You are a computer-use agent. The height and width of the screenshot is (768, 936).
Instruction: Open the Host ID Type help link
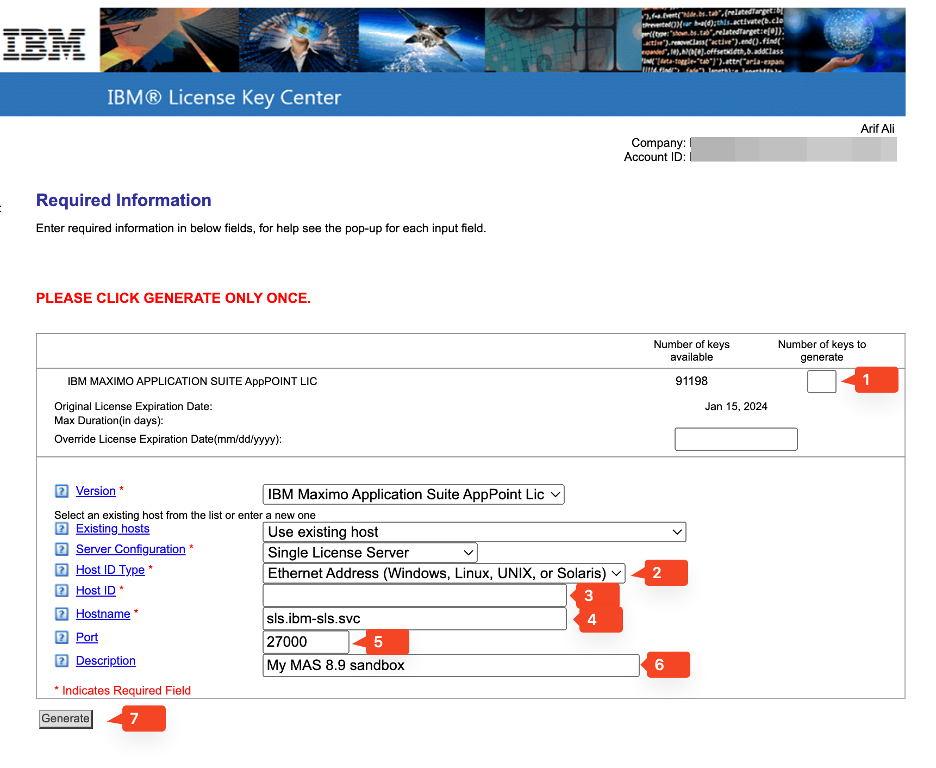[x=110, y=570]
